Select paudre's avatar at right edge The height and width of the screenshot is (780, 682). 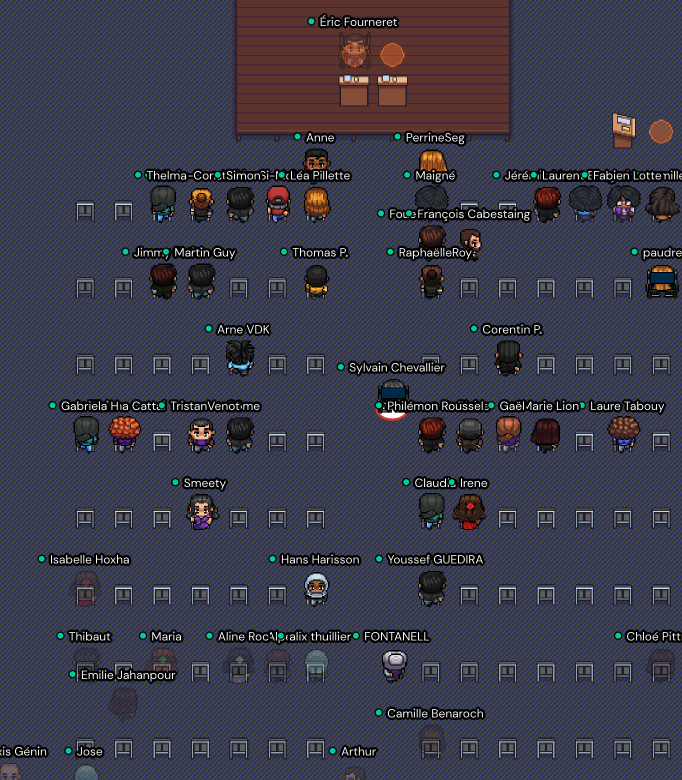[662, 282]
